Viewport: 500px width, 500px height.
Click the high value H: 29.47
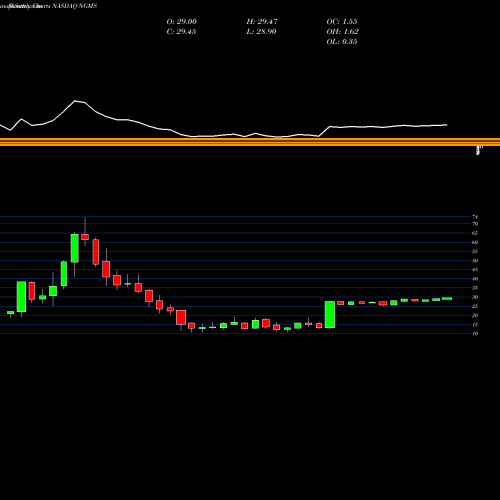tap(262, 22)
